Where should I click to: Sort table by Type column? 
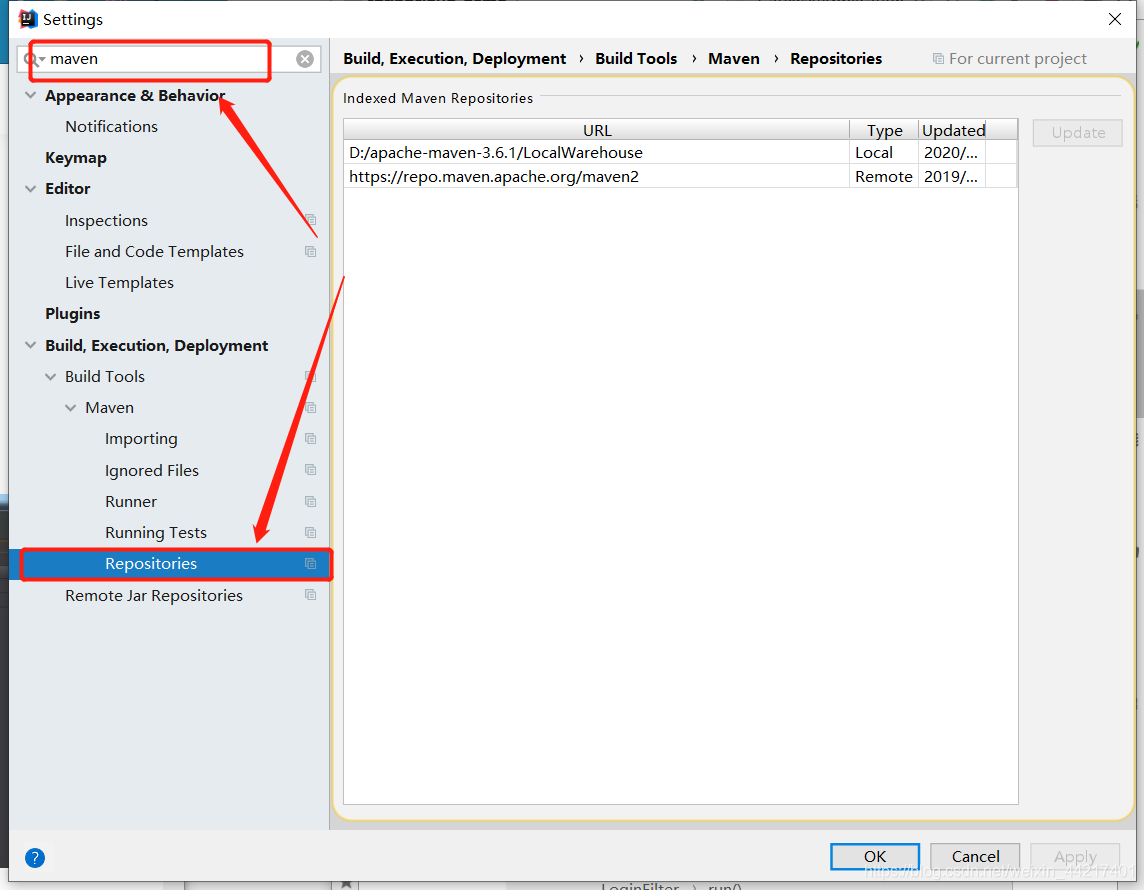click(884, 130)
